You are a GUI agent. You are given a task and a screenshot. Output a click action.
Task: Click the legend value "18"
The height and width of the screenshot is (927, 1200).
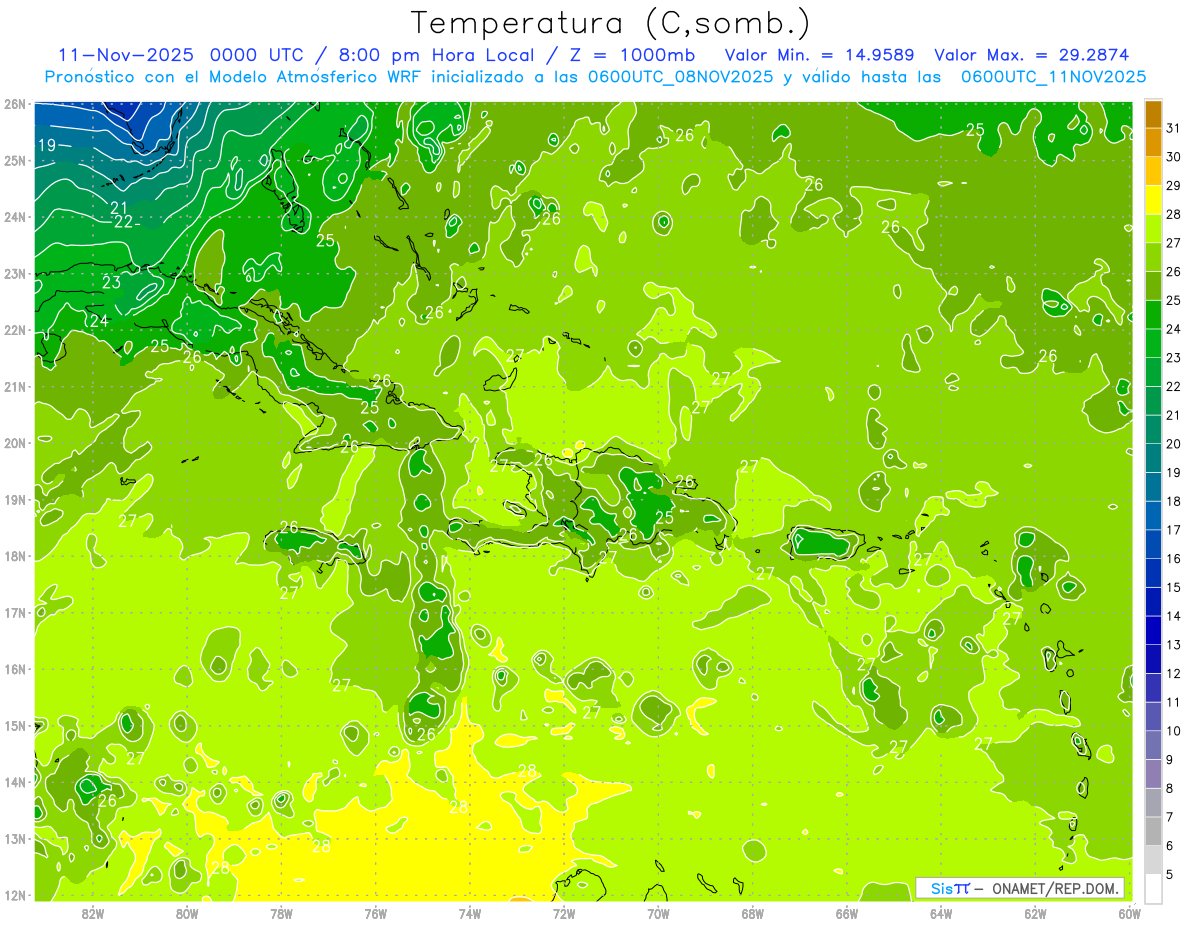[x=1174, y=501]
